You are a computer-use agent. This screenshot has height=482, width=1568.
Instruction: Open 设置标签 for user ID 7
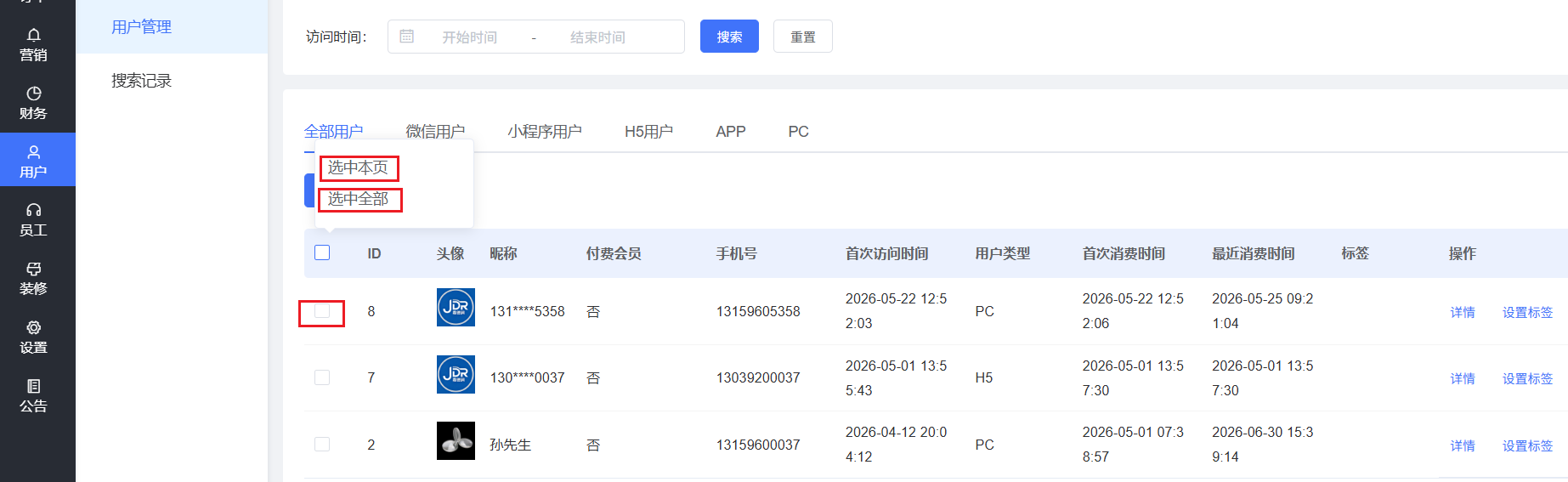coord(1527,378)
